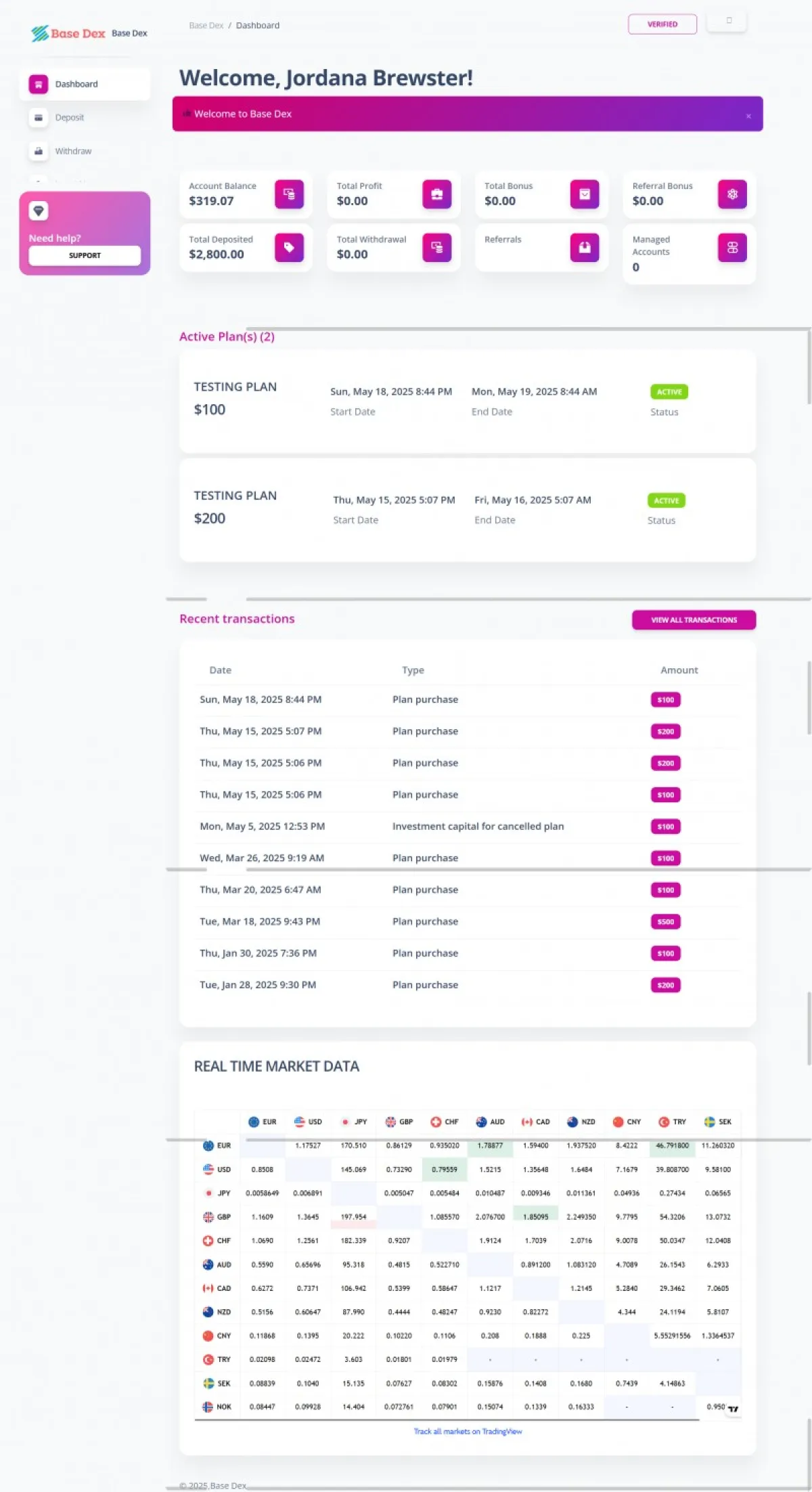Click the Account Balance card icon

(x=289, y=194)
